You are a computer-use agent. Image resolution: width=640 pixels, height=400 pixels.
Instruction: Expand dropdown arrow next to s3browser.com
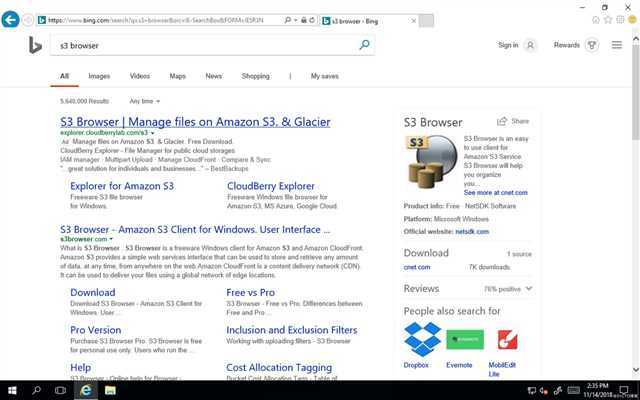coord(111,239)
